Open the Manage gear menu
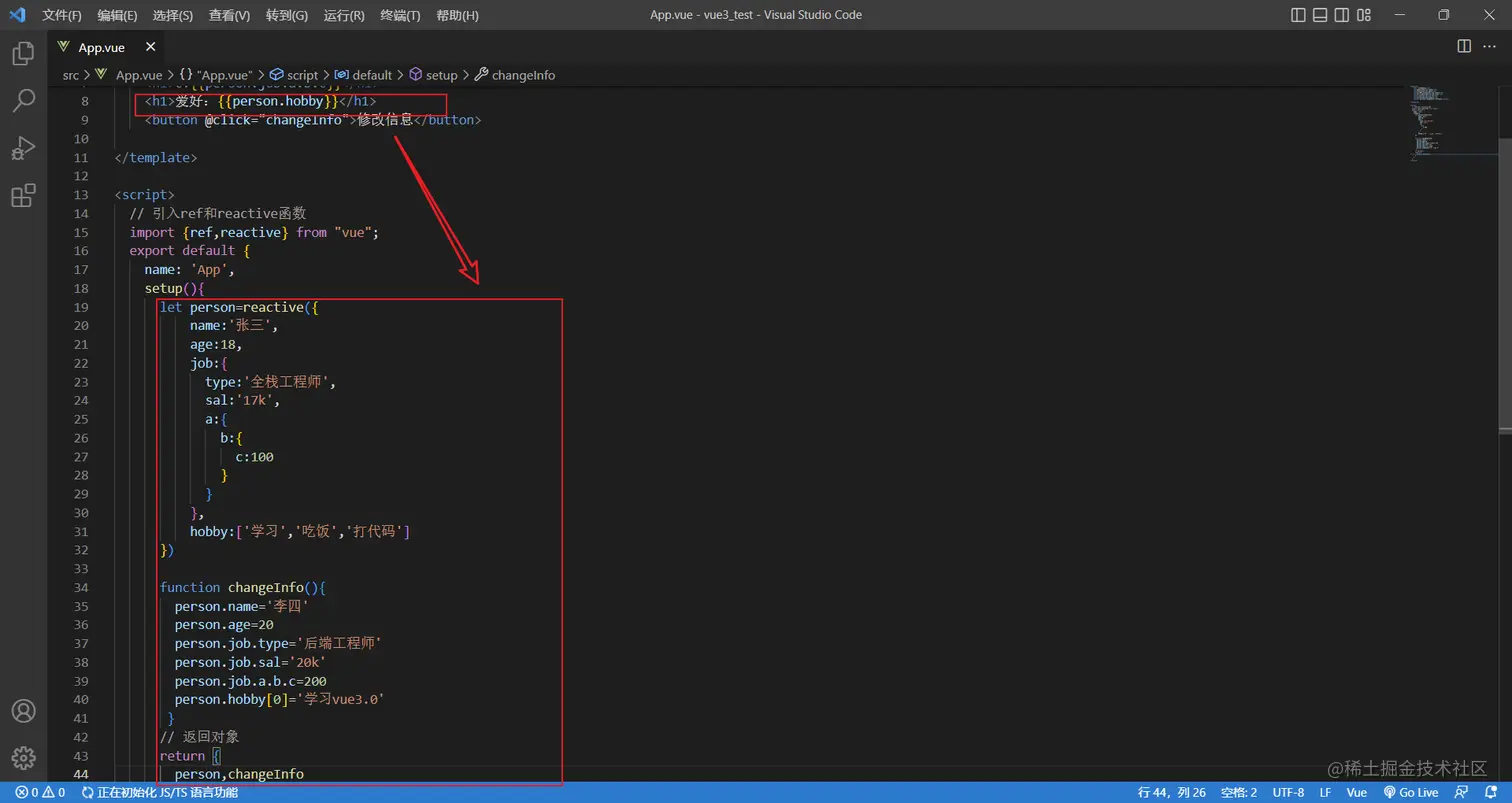1512x803 pixels. point(23,757)
